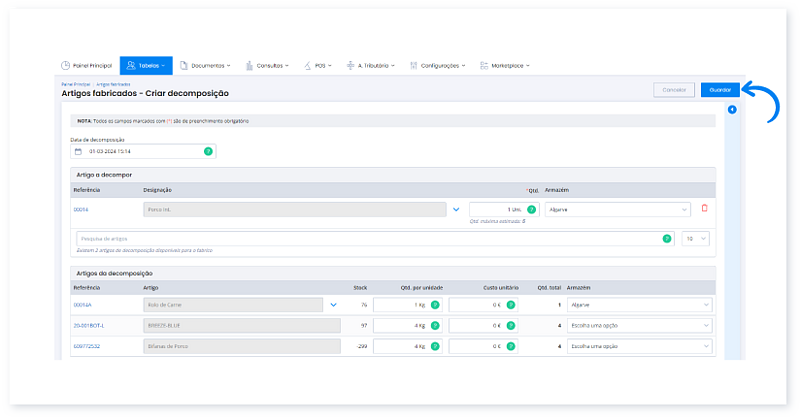800x419 pixels.
Task: Expand the Rolo de Carne row chevron
Action: pos(334,305)
